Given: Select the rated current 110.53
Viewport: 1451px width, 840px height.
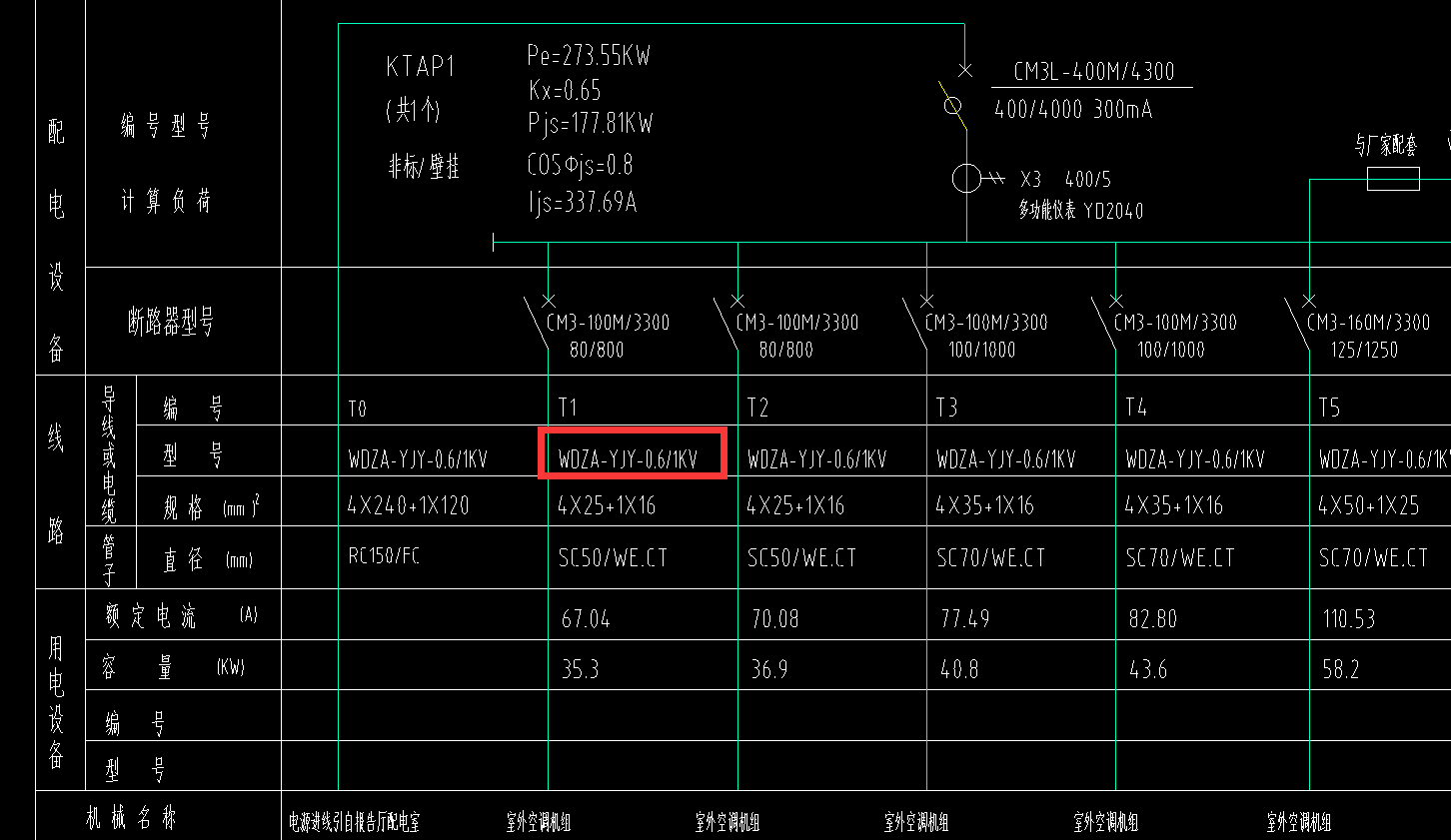Looking at the screenshot, I should click(x=1349, y=619).
